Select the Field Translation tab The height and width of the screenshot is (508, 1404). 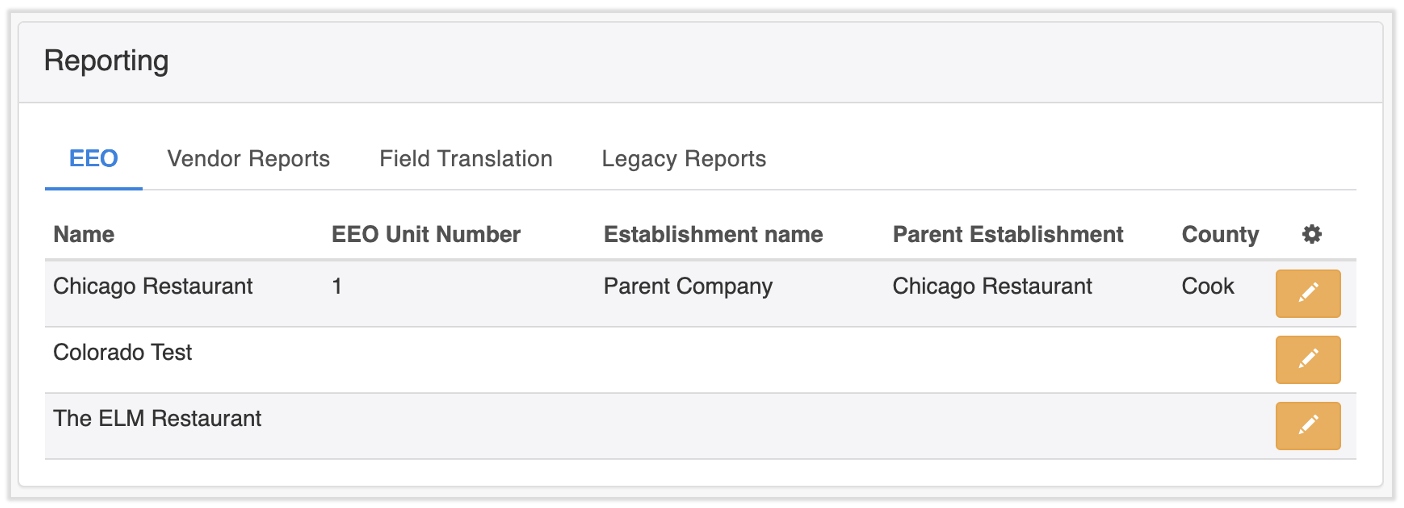(x=466, y=159)
